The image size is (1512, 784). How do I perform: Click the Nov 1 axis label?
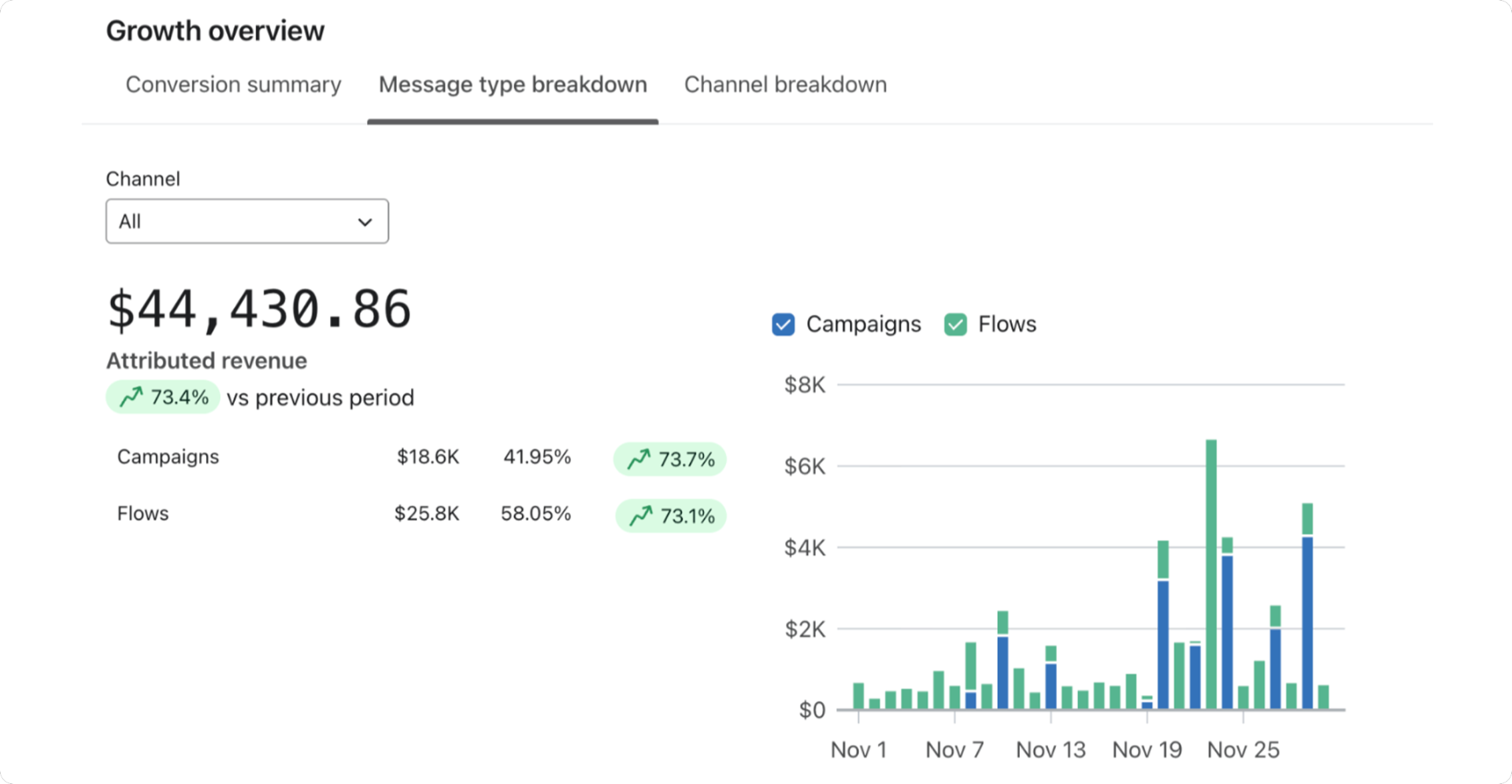(x=858, y=749)
